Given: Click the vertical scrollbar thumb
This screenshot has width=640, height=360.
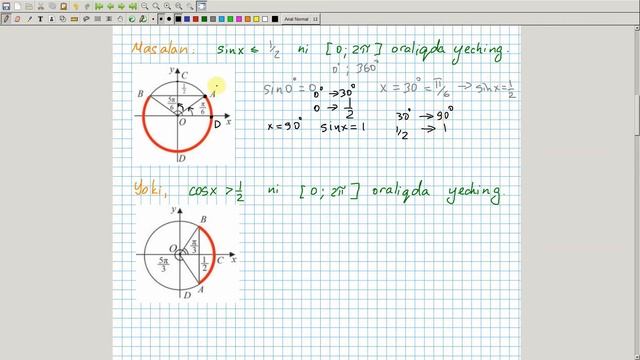Looking at the screenshot, I should [637, 116].
